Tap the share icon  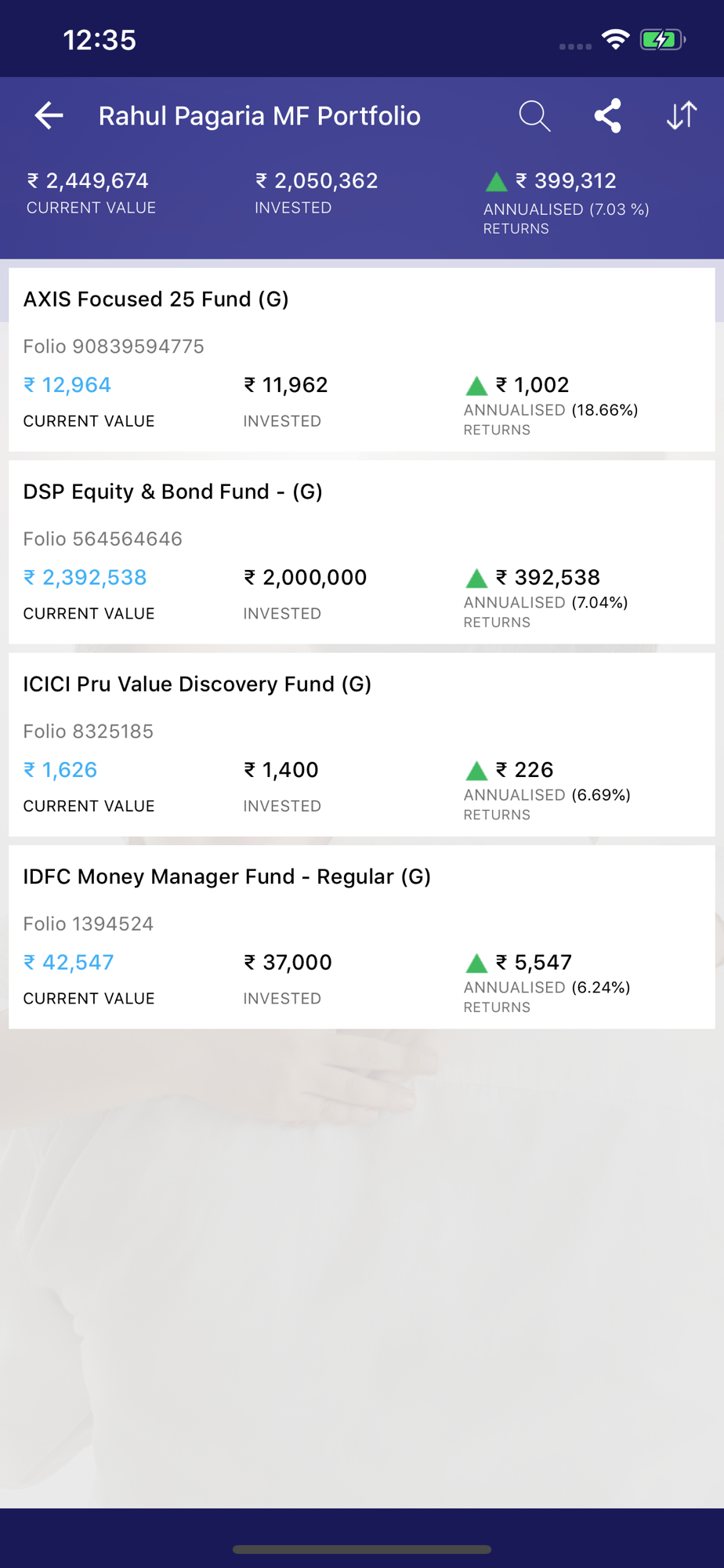click(608, 116)
